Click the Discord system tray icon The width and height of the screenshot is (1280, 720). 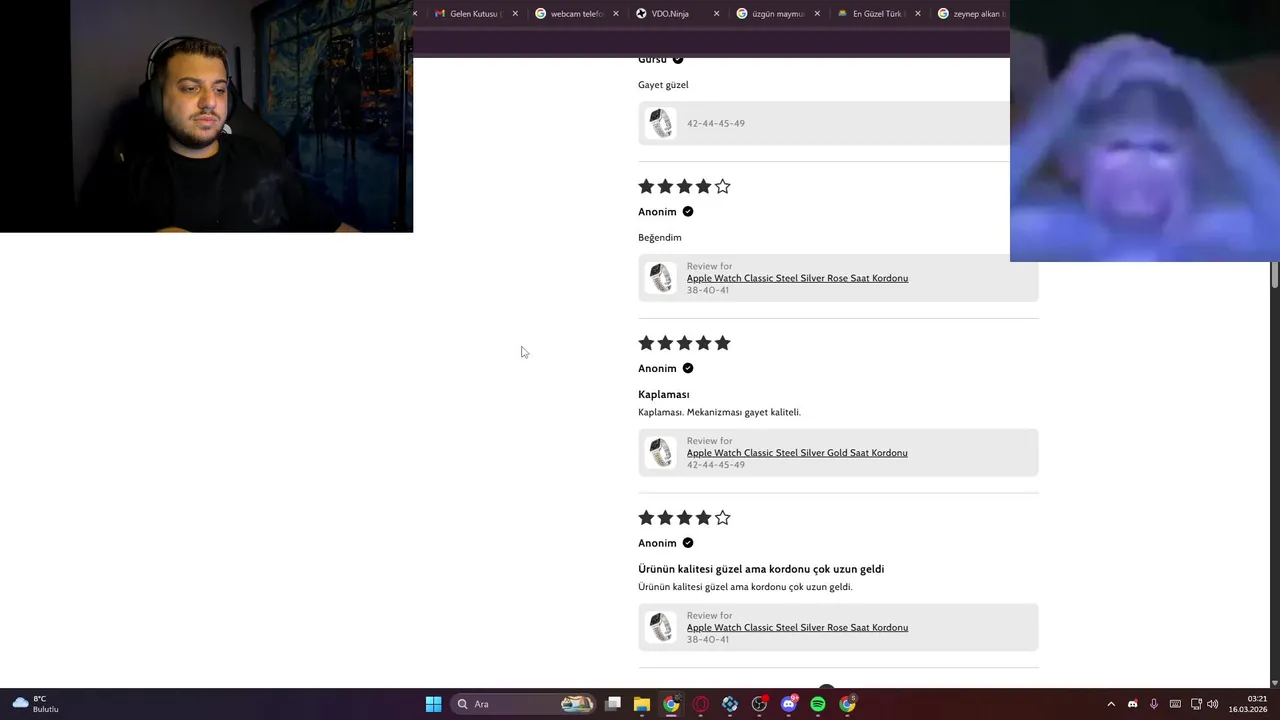(1132, 704)
